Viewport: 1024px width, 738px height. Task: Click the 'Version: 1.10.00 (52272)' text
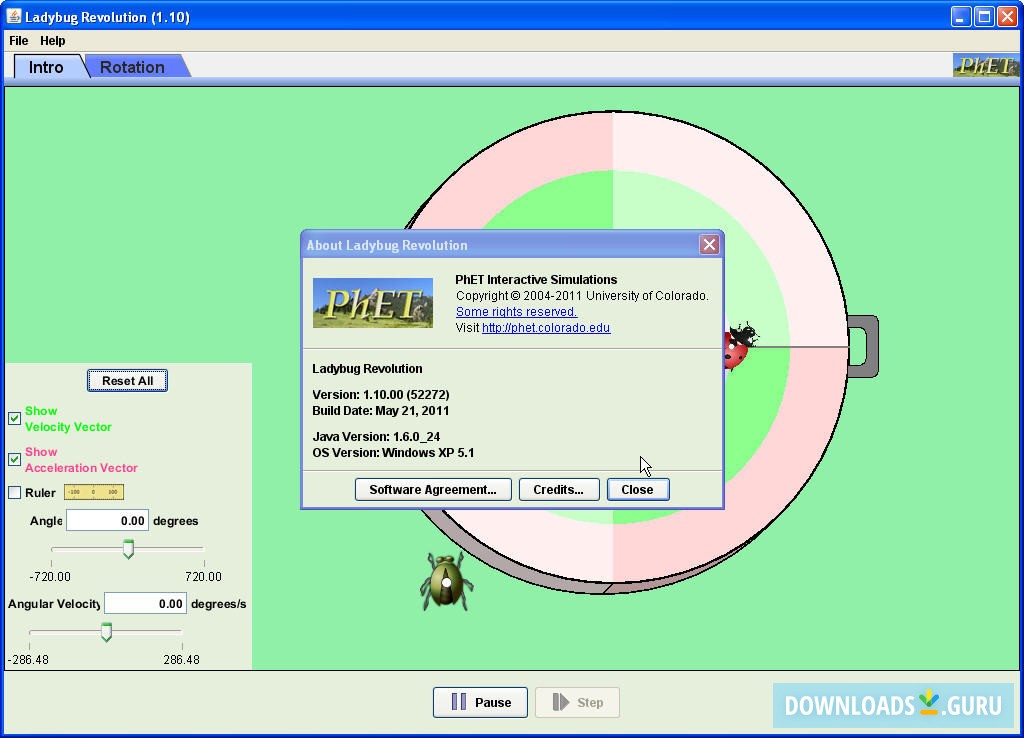381,394
